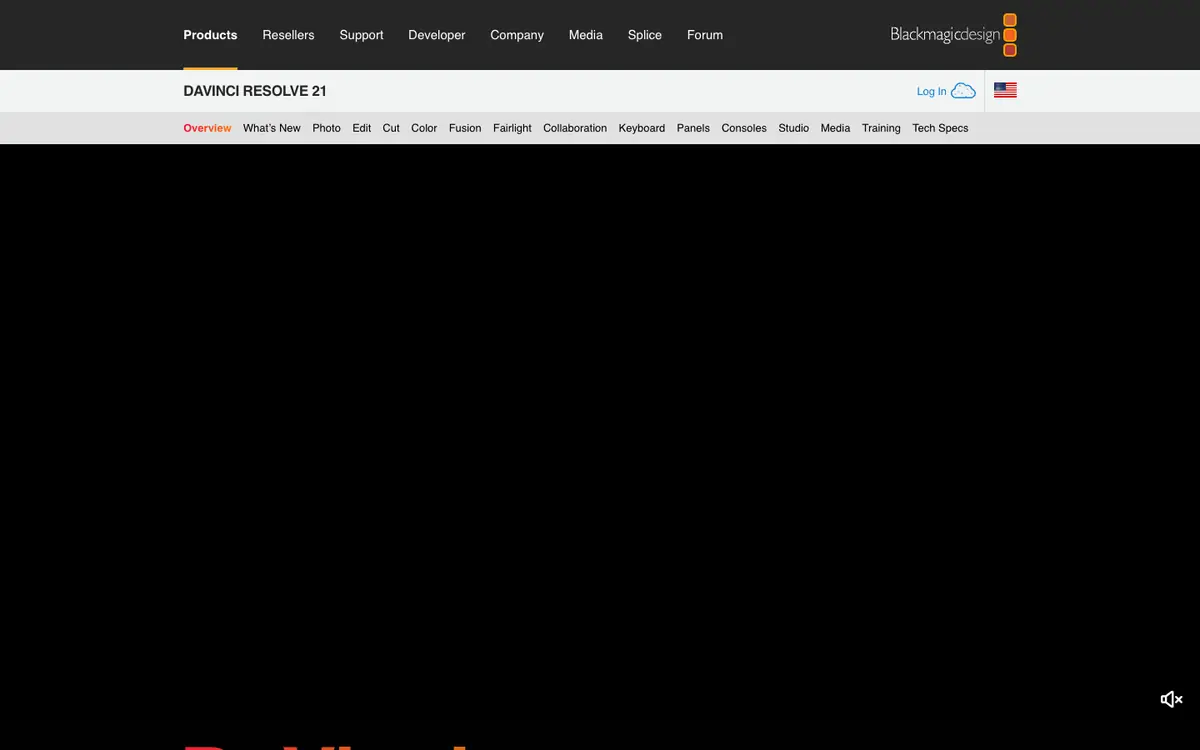This screenshot has width=1200, height=750.
Task: Open the Products menu
Action: 210,35
